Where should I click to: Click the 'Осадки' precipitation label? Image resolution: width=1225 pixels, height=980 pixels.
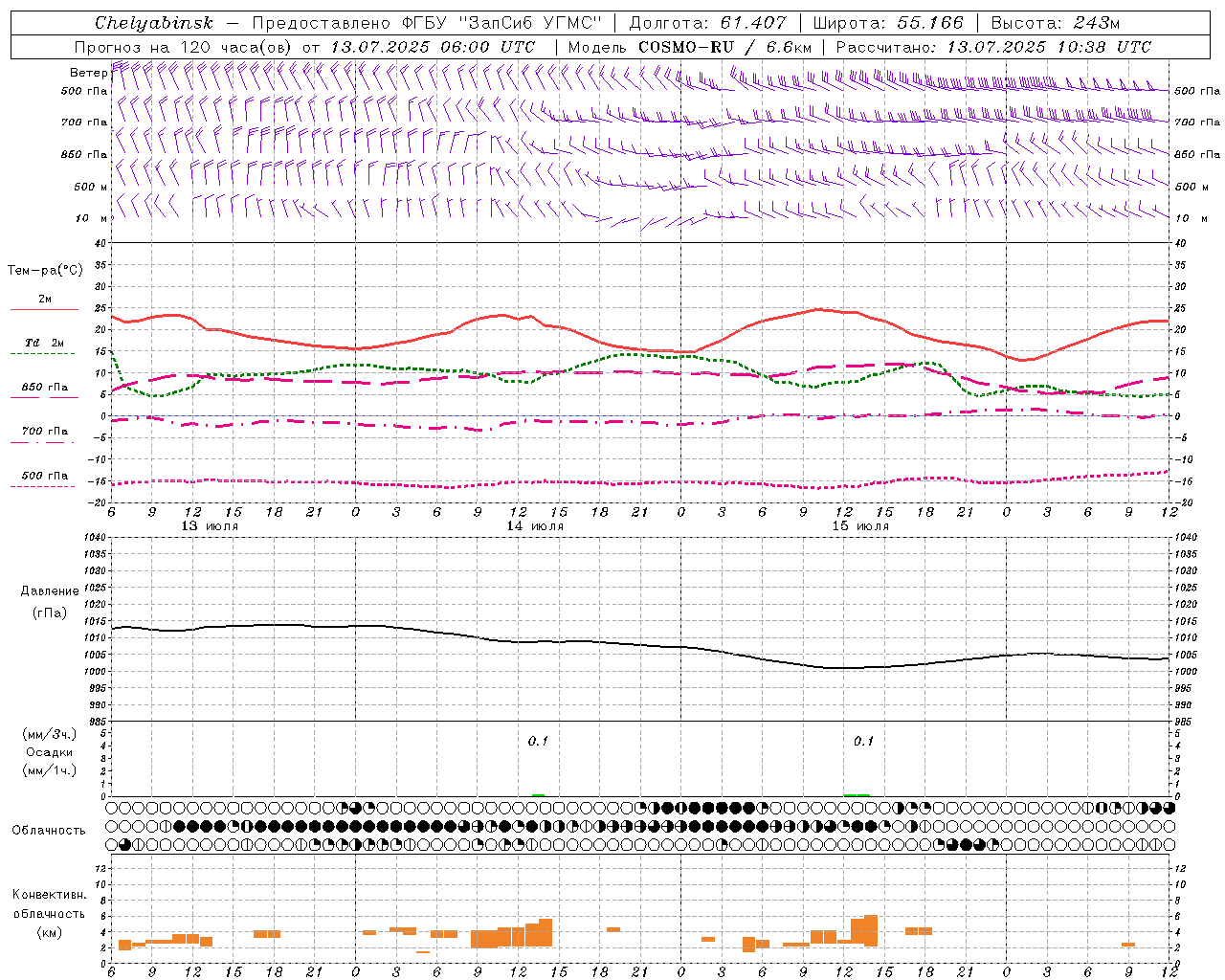coord(49,752)
